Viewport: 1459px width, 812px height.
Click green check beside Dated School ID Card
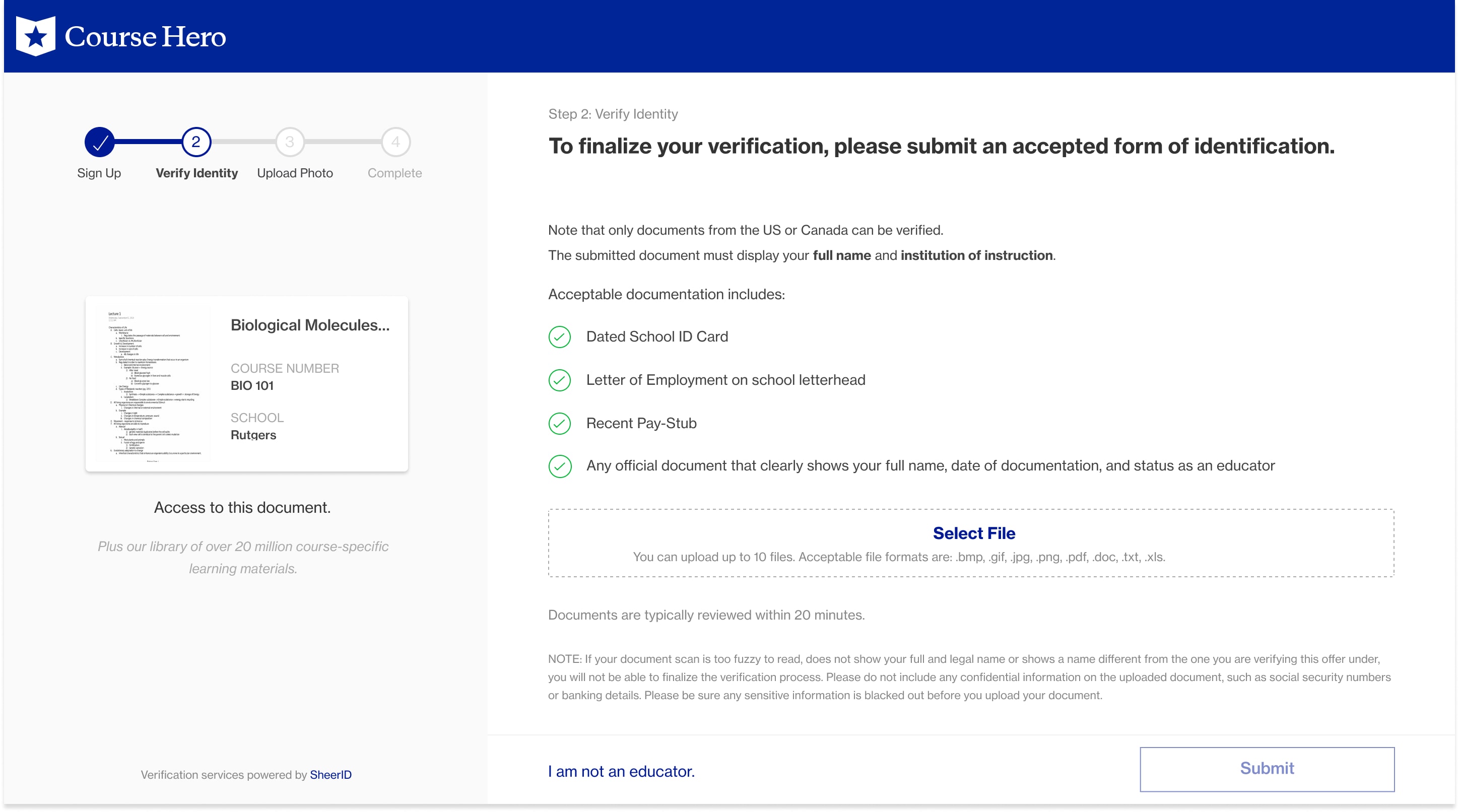click(560, 337)
